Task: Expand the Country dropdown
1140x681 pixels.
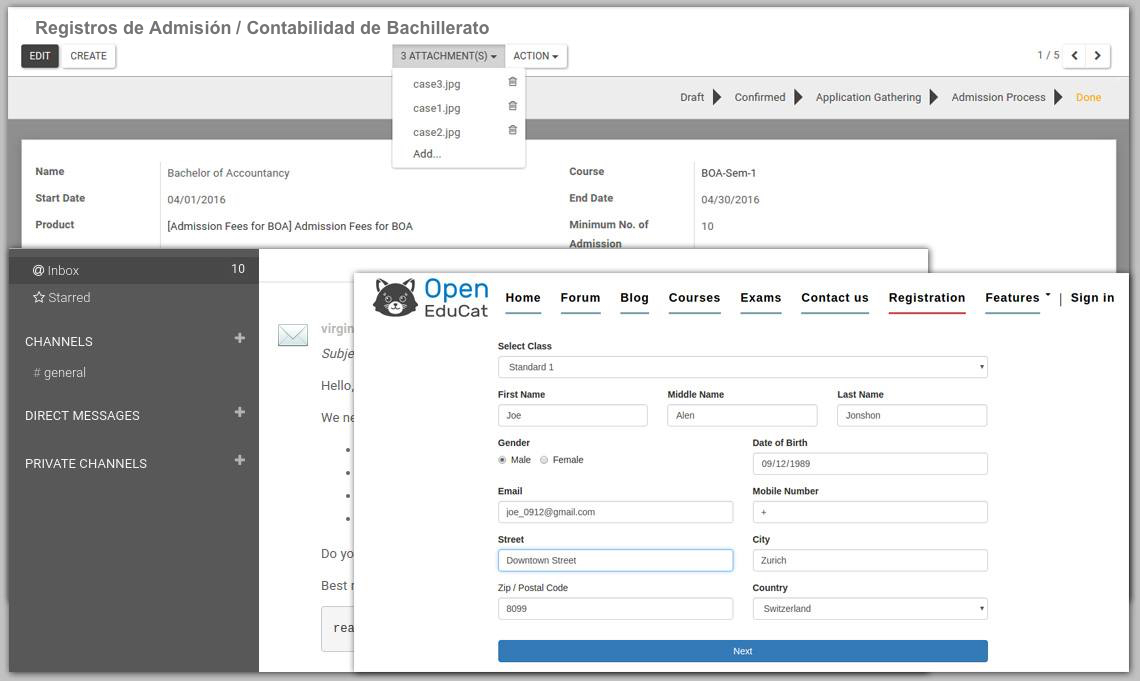Action: coord(869,608)
